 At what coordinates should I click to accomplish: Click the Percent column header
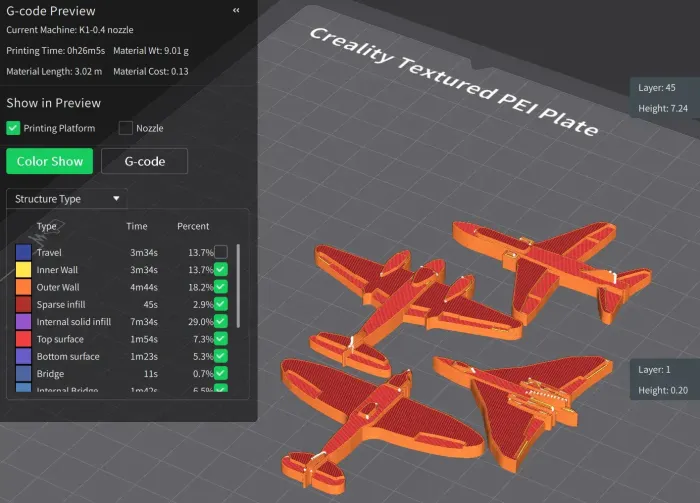tap(193, 226)
